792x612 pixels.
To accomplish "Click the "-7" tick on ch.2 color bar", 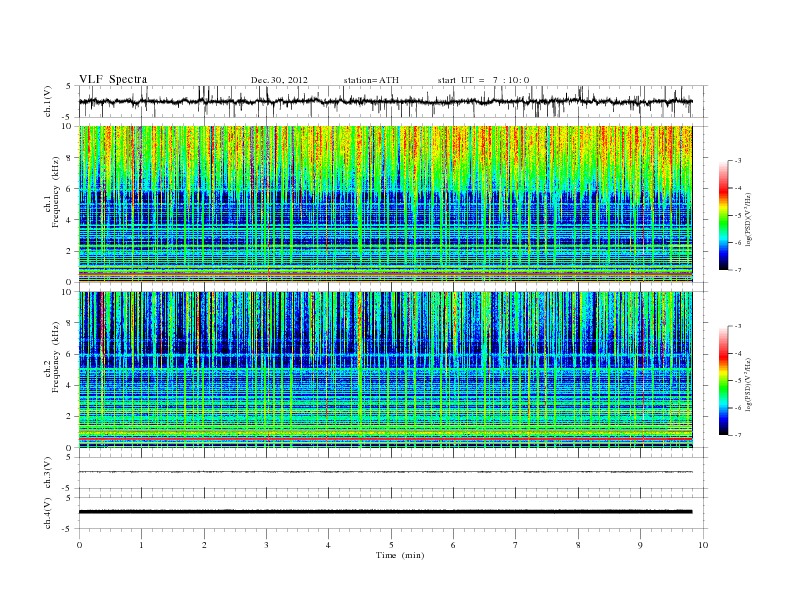I will pyautogui.click(x=738, y=435).
